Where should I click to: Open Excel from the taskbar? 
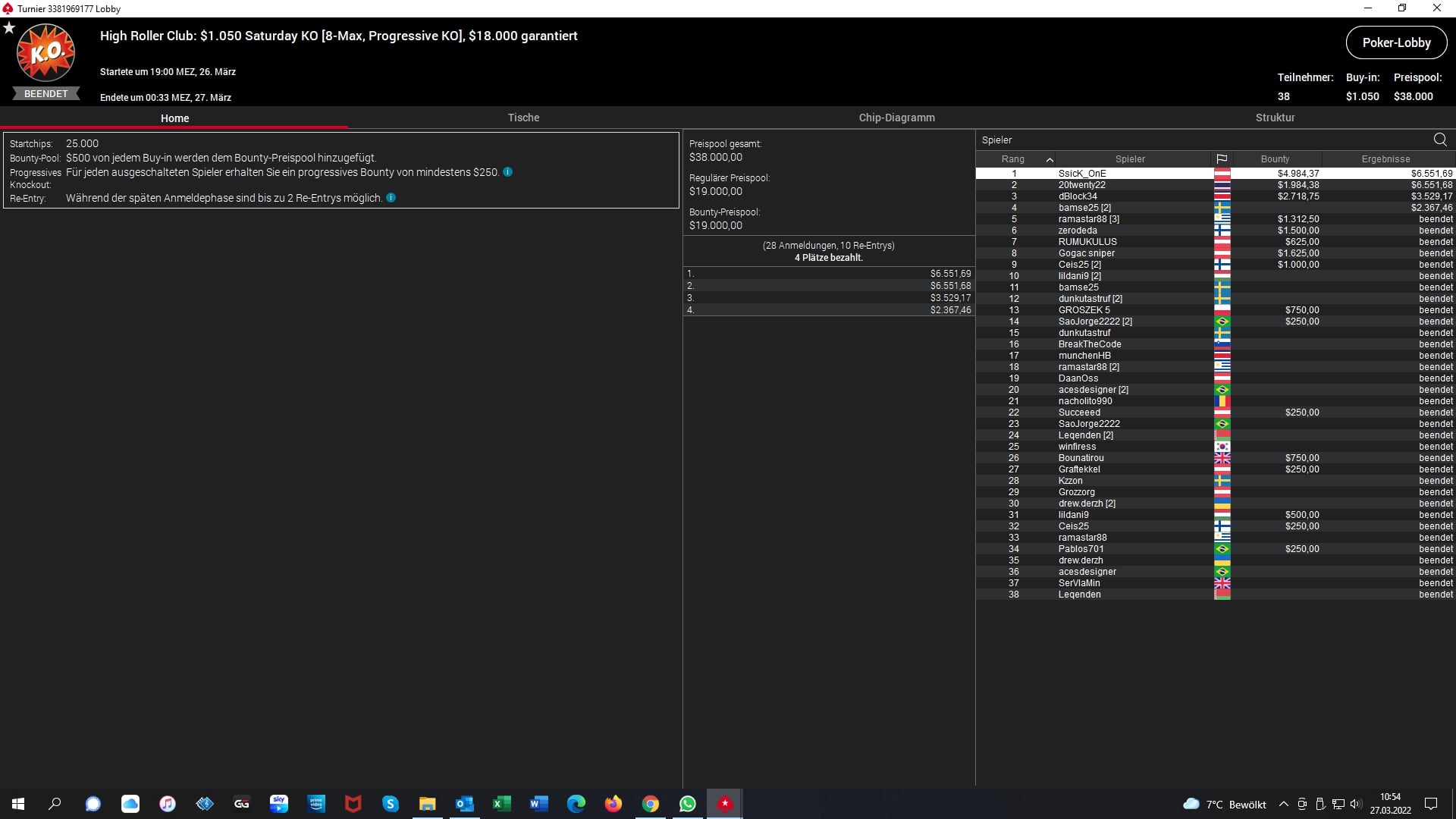pyautogui.click(x=502, y=804)
